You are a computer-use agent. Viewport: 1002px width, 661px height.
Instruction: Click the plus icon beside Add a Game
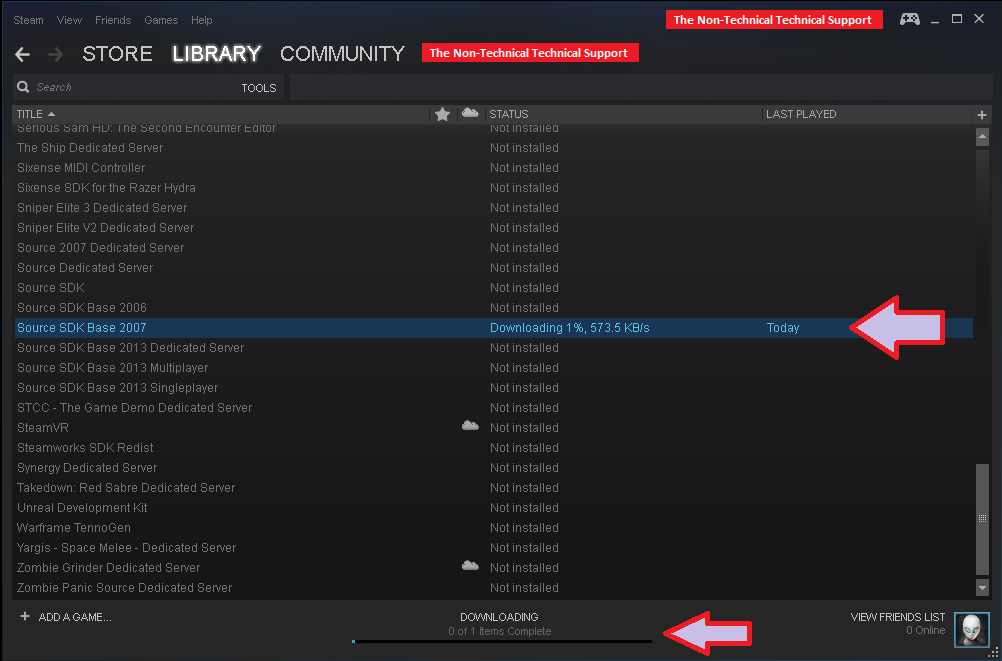point(25,616)
